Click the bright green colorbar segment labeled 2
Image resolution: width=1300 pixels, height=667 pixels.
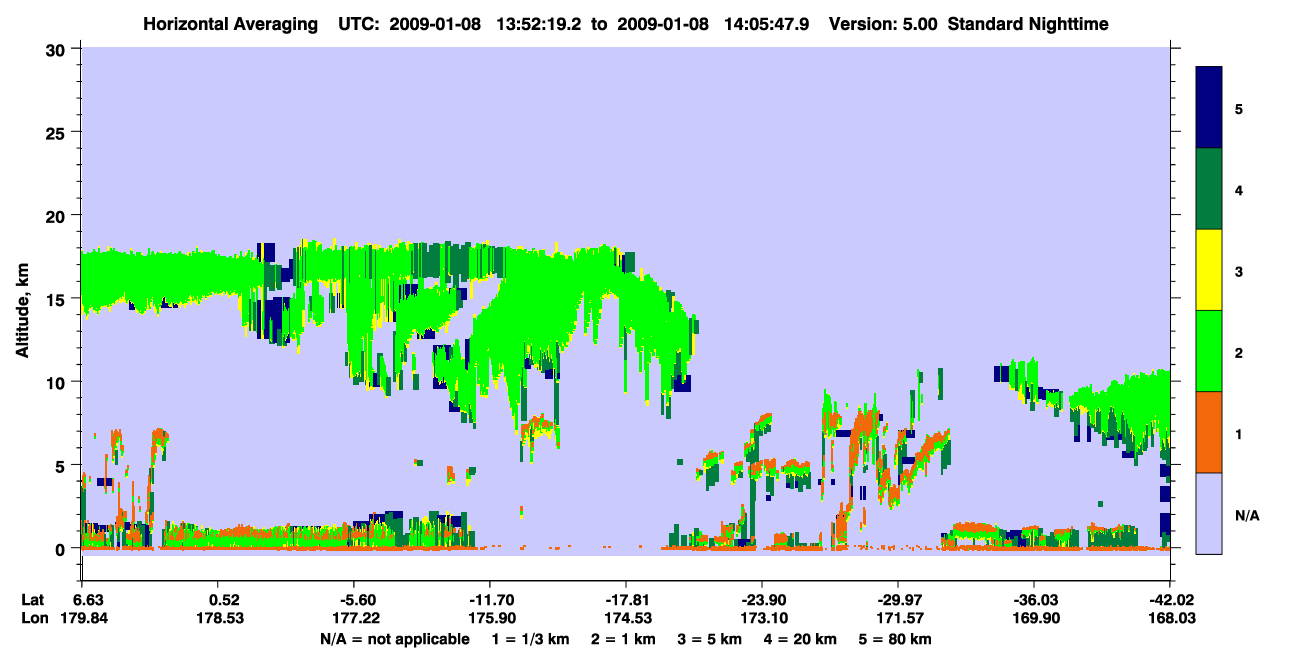pos(1209,351)
